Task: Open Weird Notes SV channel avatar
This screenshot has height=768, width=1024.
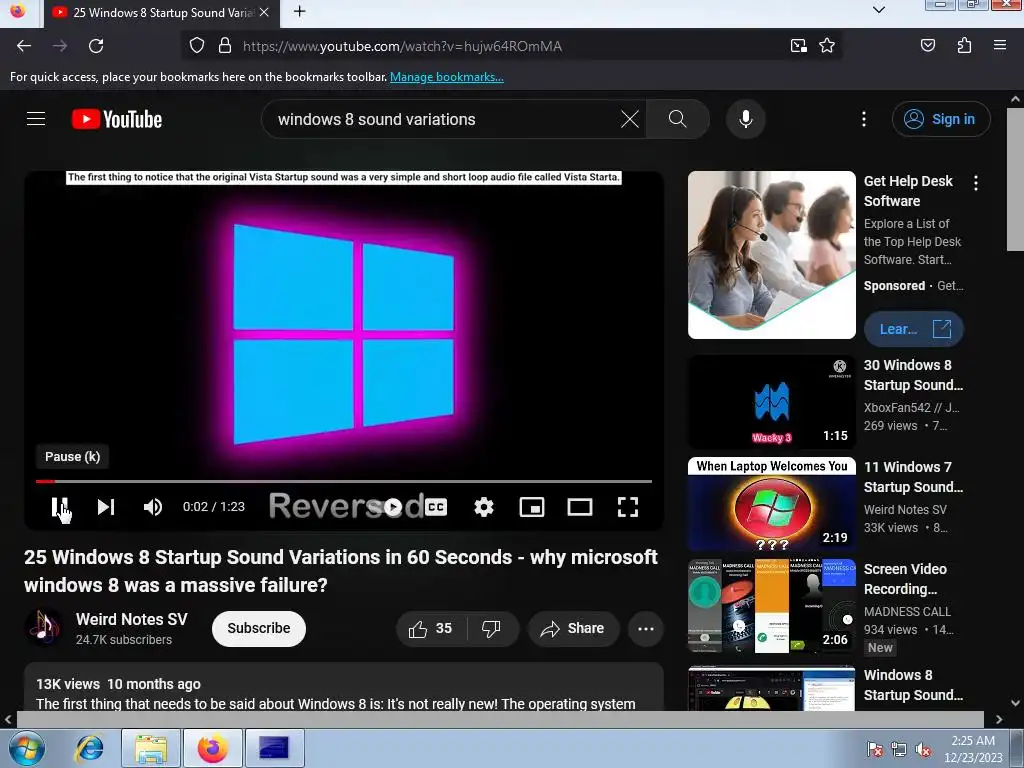Action: (43, 628)
